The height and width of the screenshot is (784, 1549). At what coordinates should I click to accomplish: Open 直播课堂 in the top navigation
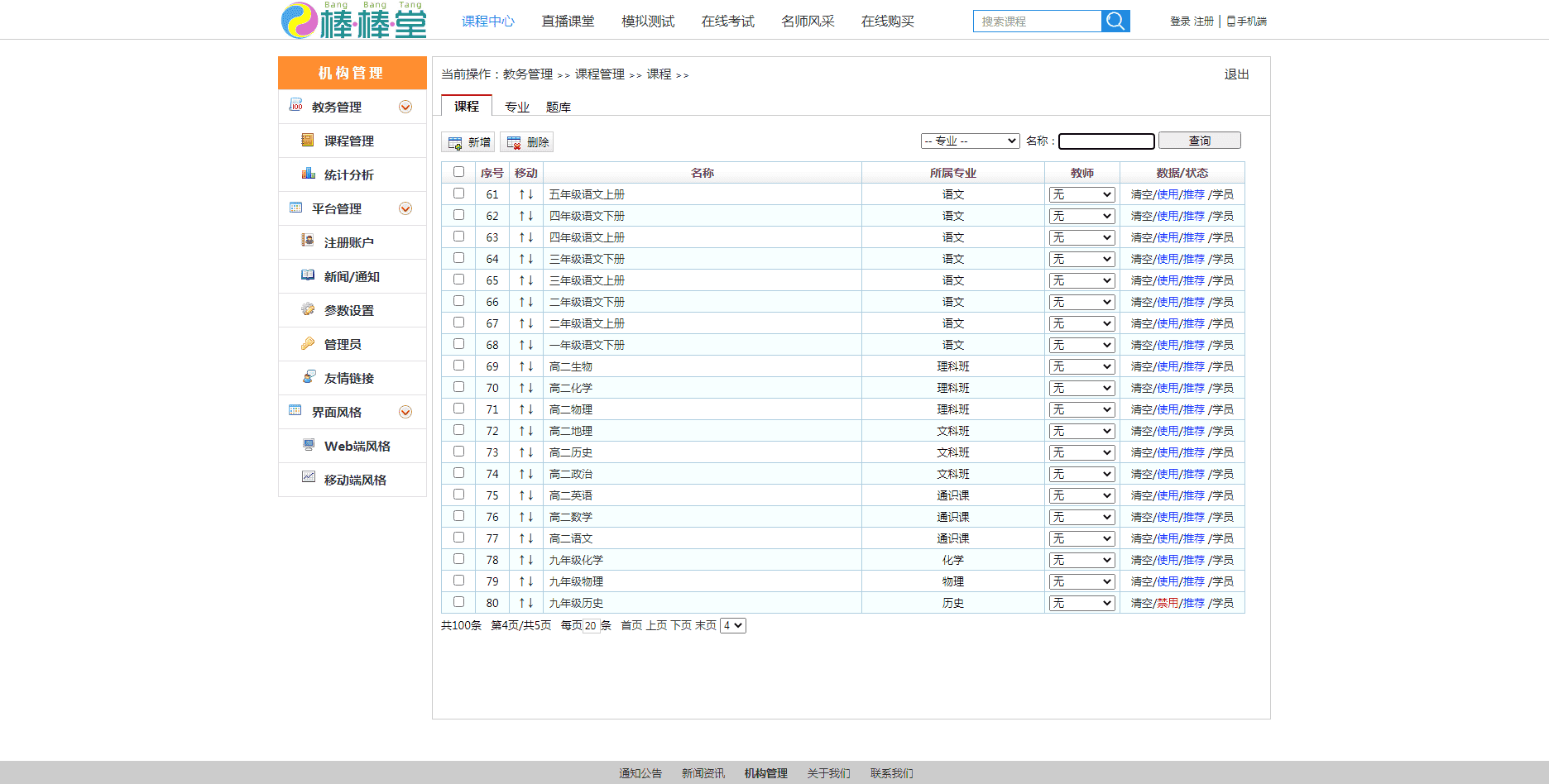568,22
